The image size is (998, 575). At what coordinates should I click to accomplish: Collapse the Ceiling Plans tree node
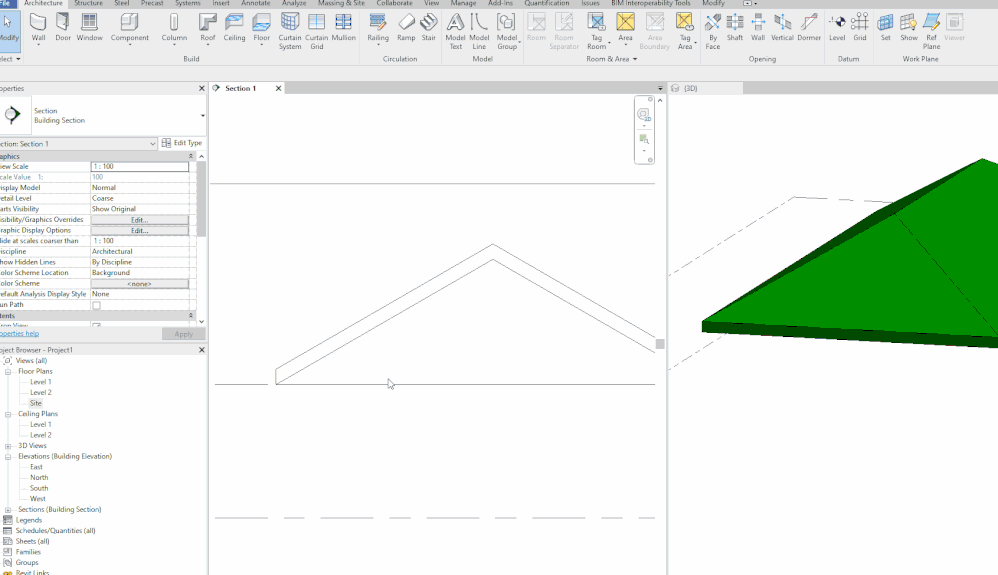pos(8,414)
